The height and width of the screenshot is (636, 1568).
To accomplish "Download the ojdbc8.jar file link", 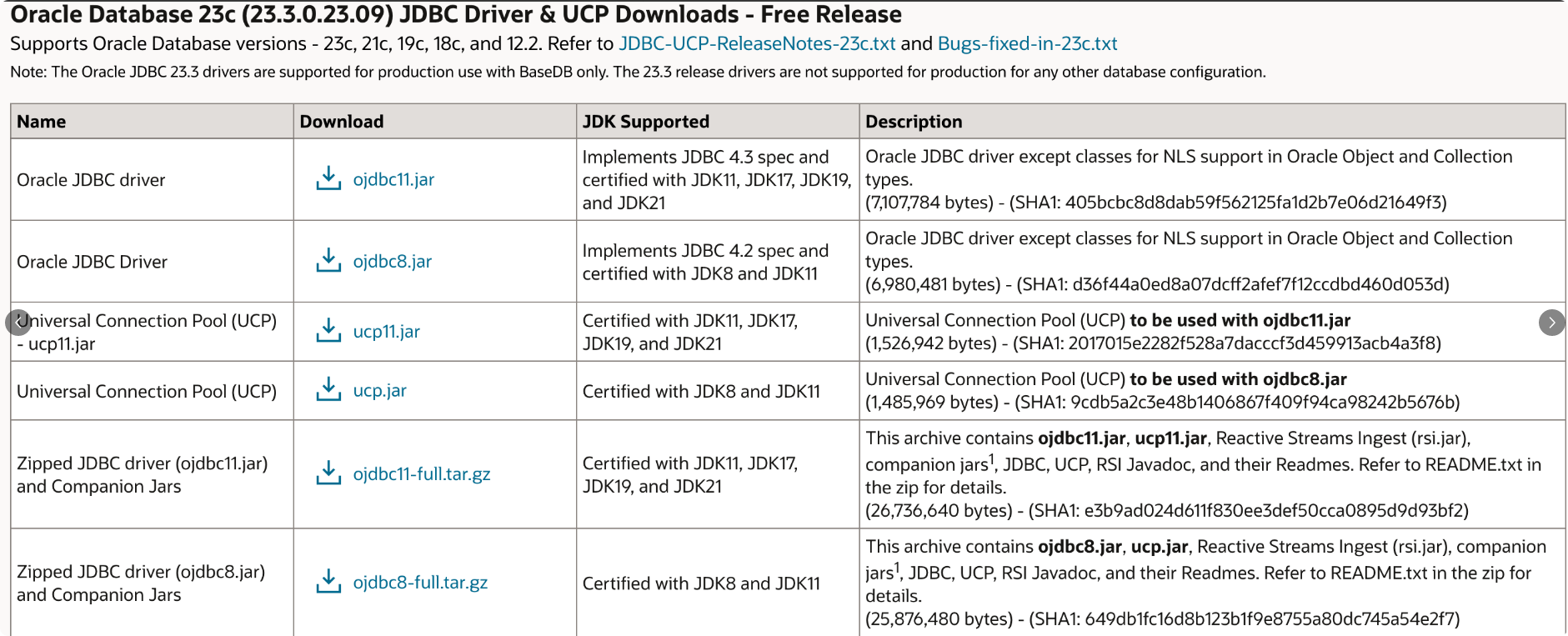I will 392,261.
